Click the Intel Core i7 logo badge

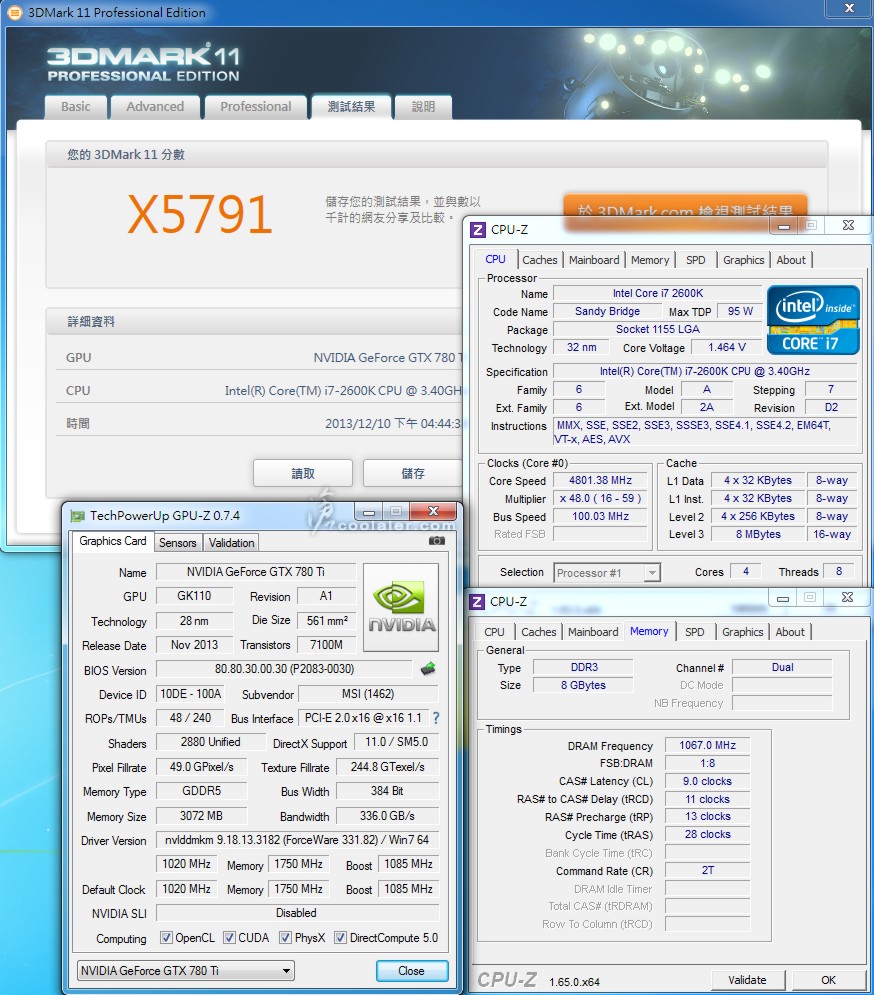click(x=813, y=320)
